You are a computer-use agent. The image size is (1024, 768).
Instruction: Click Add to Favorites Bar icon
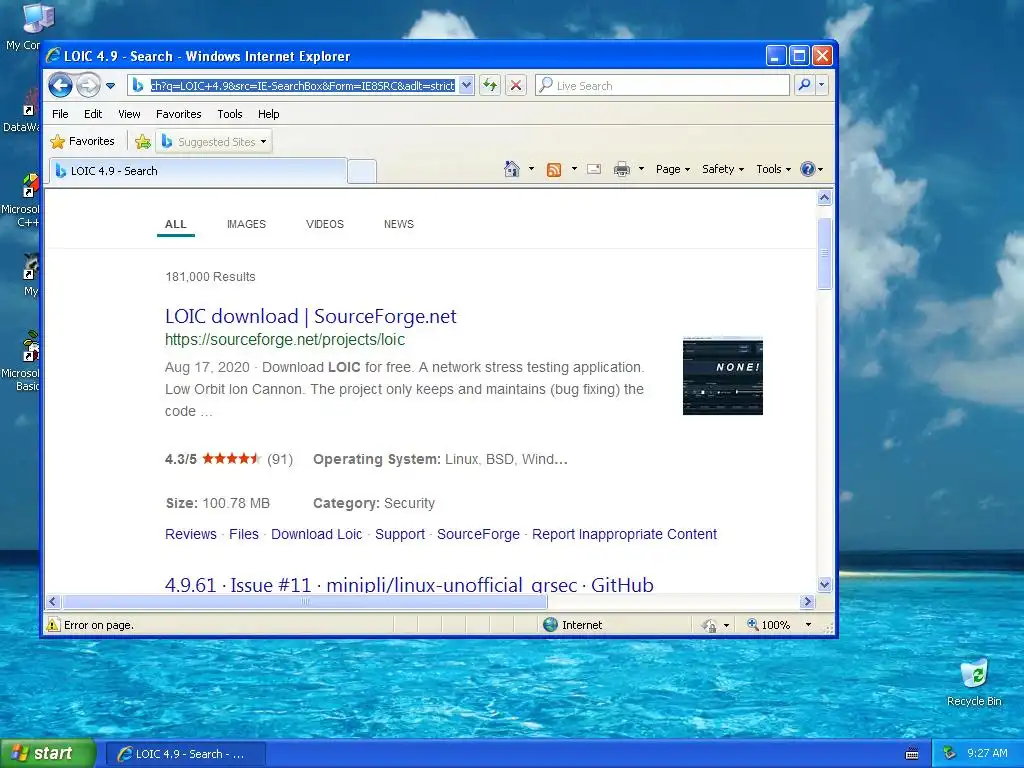(x=142, y=141)
